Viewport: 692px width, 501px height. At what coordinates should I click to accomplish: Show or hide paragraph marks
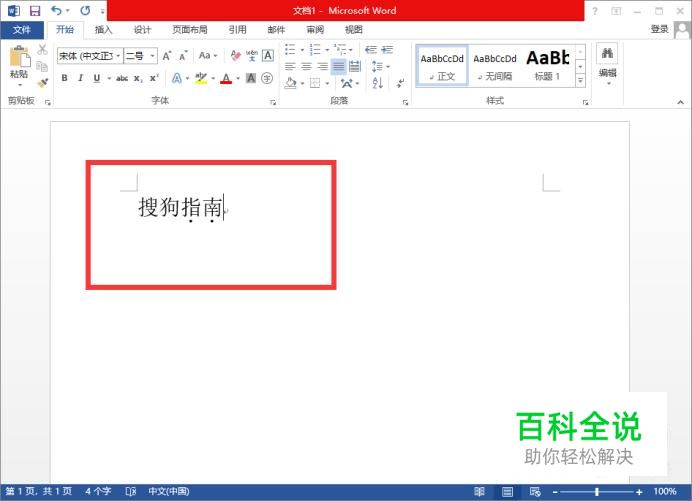pos(400,83)
